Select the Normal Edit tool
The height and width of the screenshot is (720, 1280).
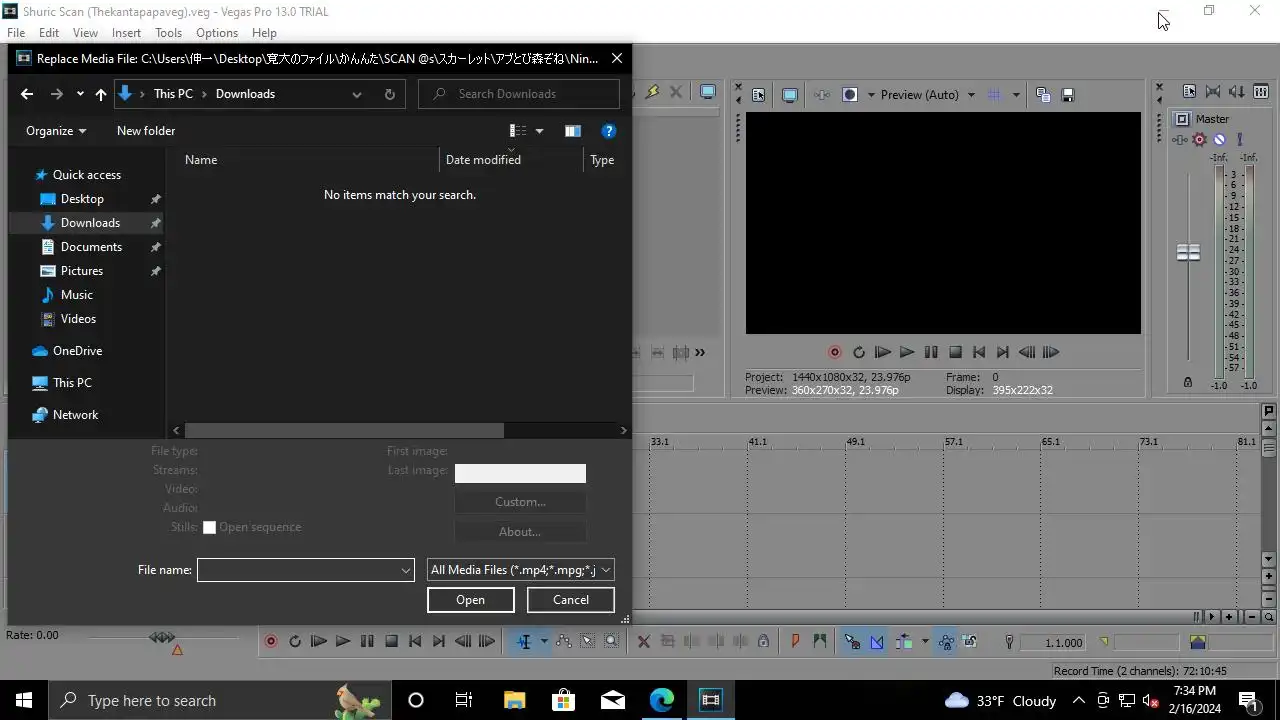click(523, 642)
